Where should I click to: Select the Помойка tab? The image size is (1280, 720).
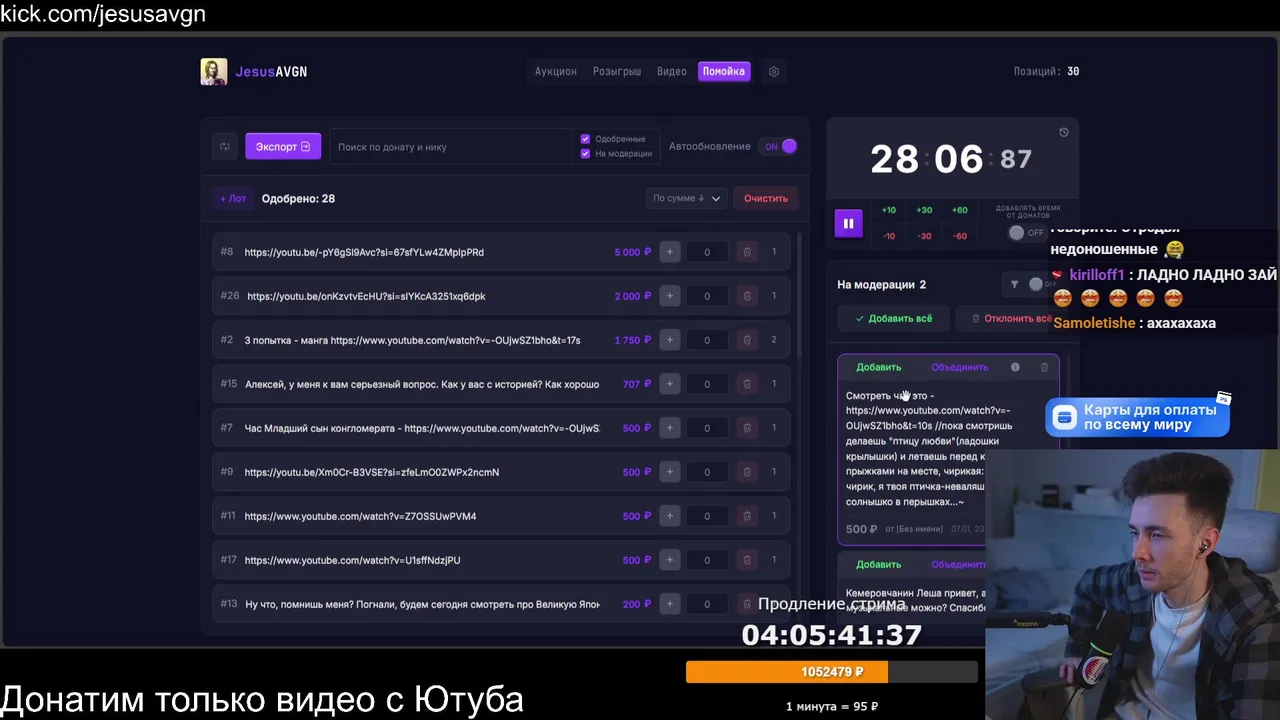(x=724, y=72)
